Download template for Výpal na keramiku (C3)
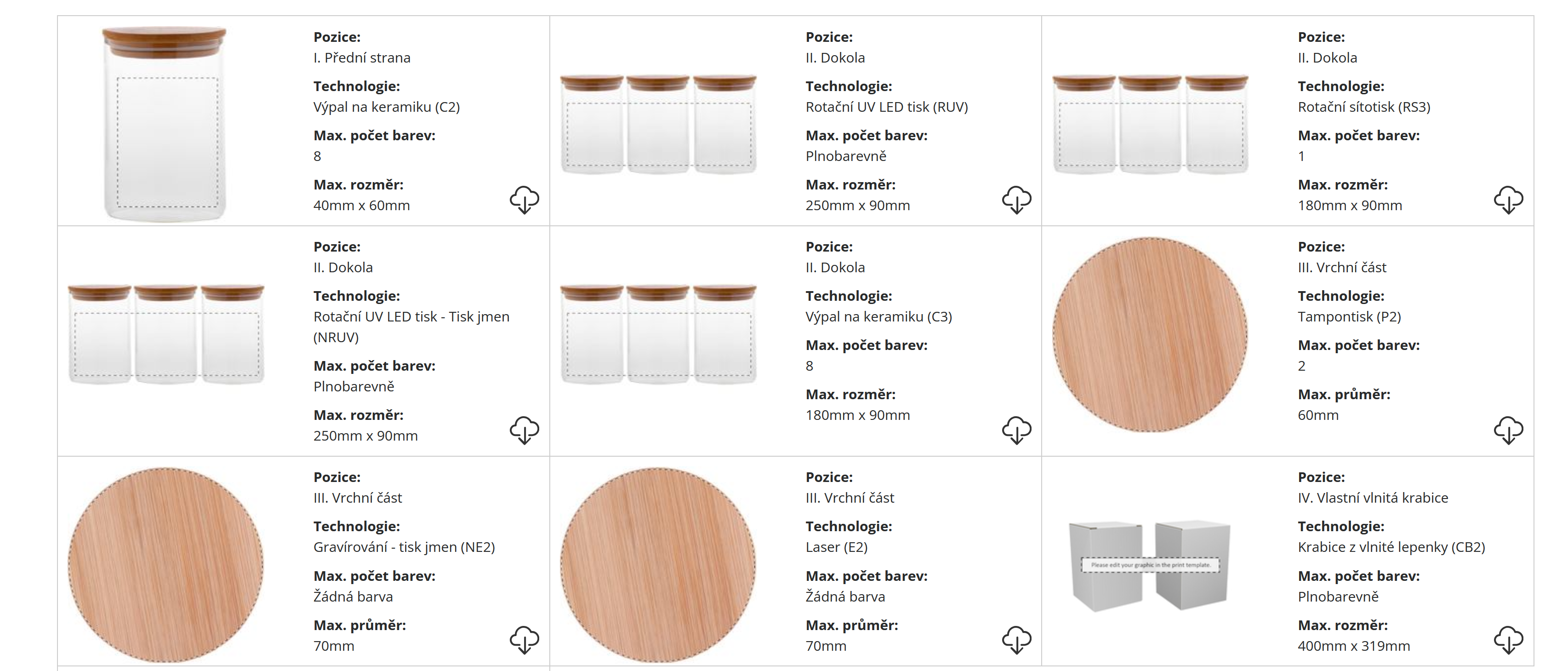 click(x=1016, y=430)
